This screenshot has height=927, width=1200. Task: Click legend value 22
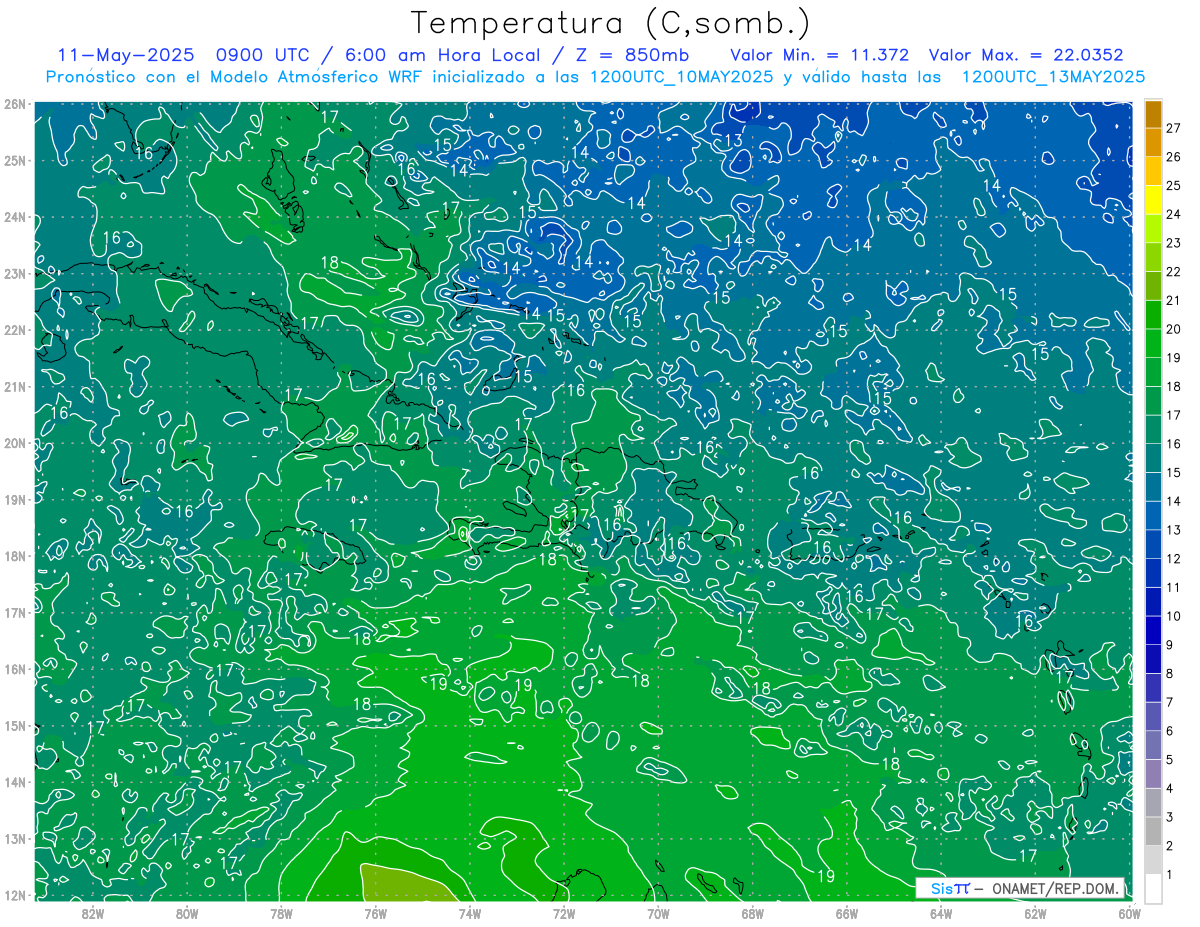[x=1173, y=272]
